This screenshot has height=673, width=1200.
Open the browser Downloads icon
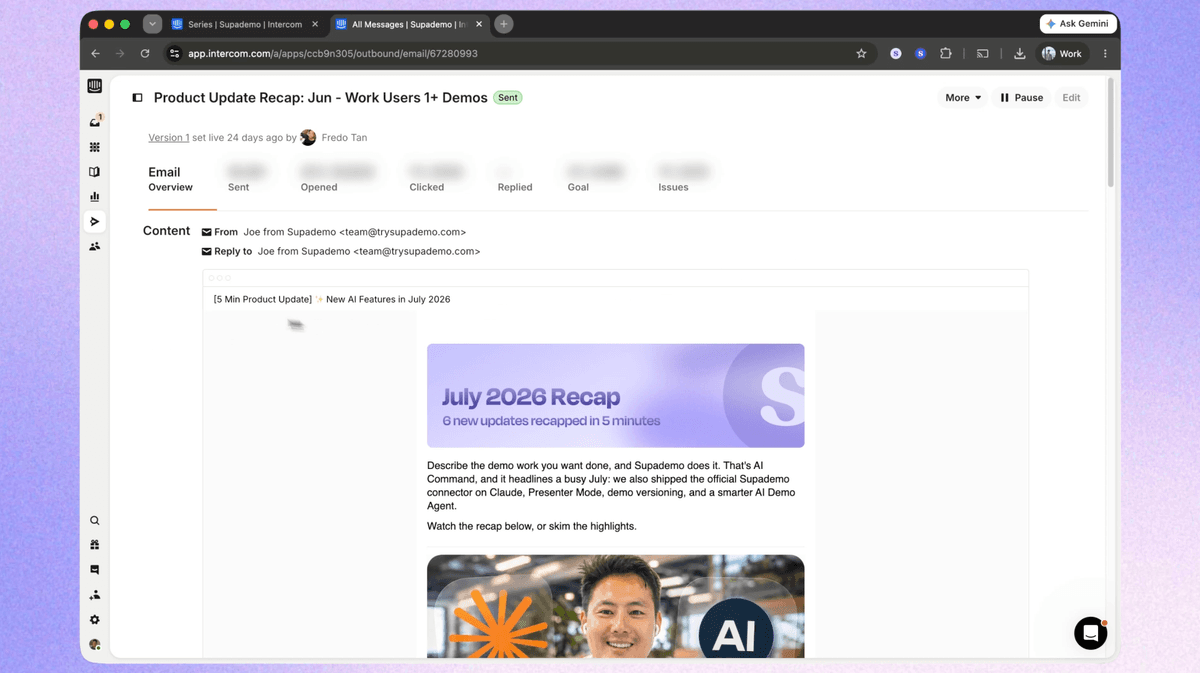click(x=1019, y=54)
